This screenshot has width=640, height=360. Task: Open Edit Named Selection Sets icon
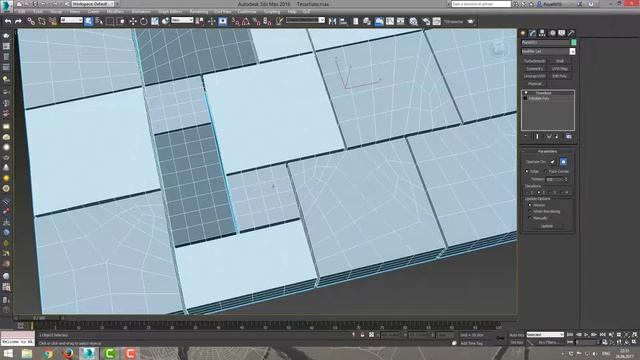point(279,21)
